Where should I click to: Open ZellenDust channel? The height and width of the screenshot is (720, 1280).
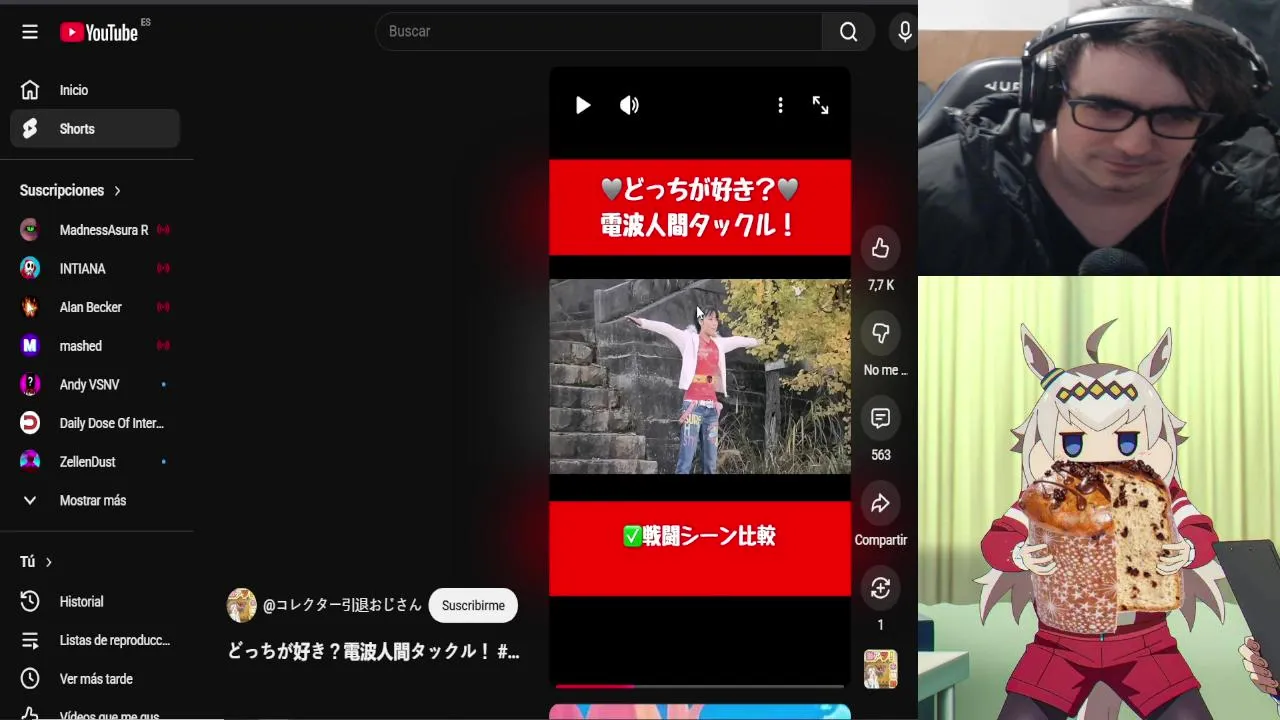coord(95,462)
